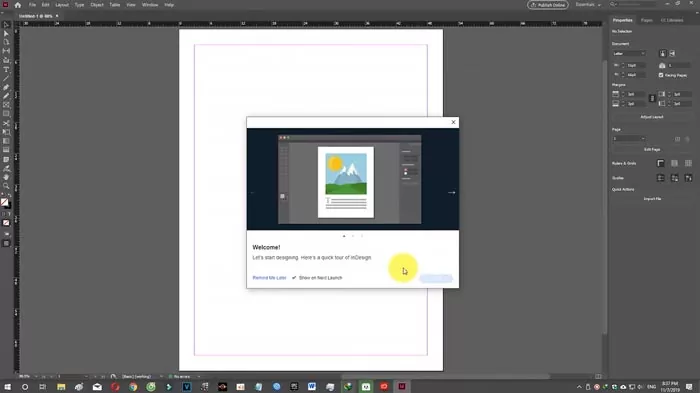The image size is (700, 393).
Task: Click the Publish Online button
Action: [548, 5]
